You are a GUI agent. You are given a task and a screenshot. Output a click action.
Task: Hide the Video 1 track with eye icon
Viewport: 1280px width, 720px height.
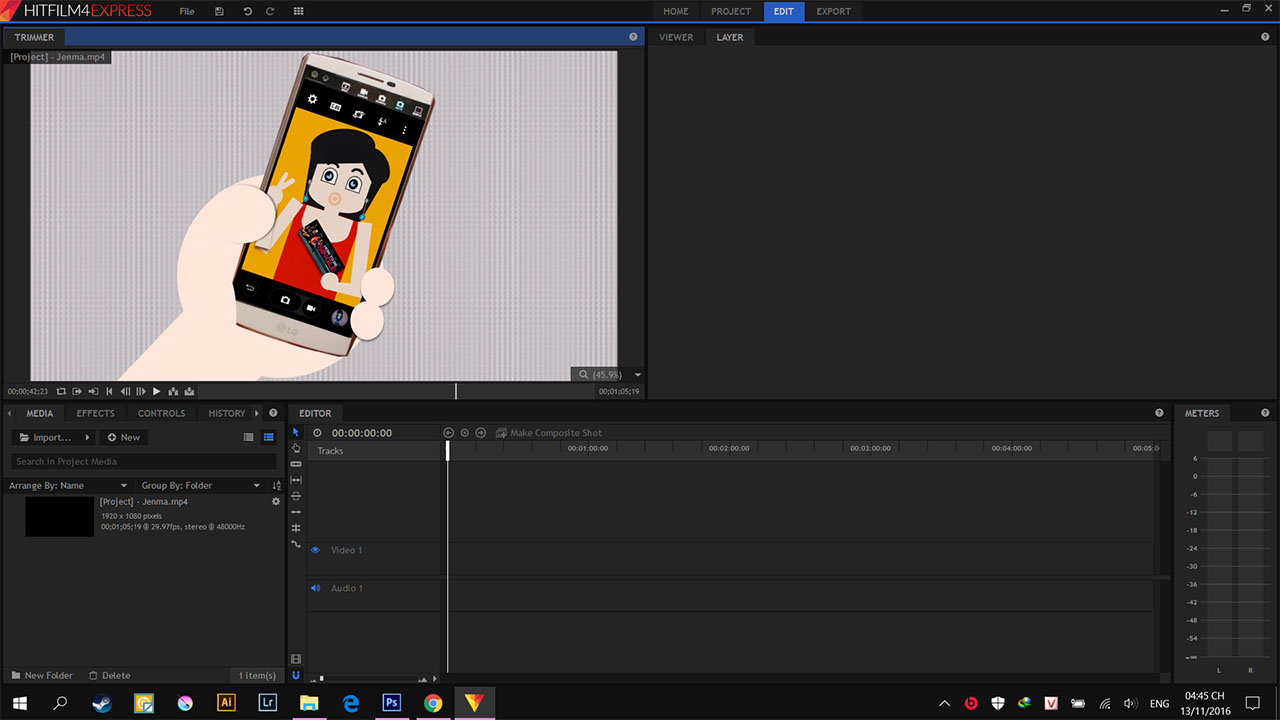click(x=315, y=550)
